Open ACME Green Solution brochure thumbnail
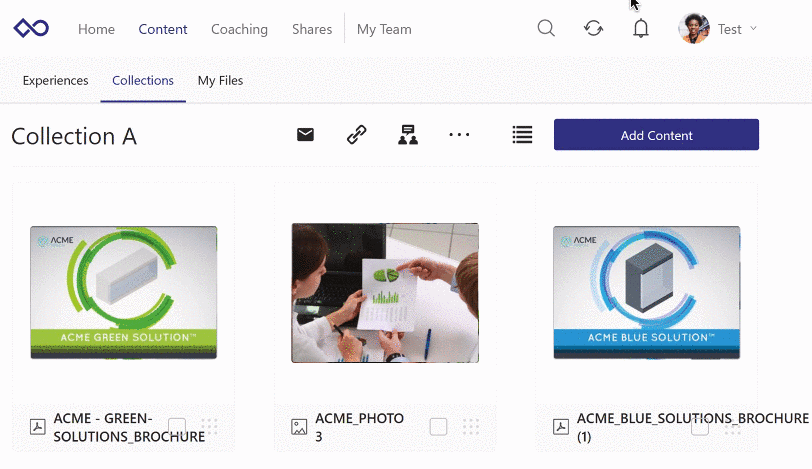This screenshot has height=469, width=812. point(123,292)
